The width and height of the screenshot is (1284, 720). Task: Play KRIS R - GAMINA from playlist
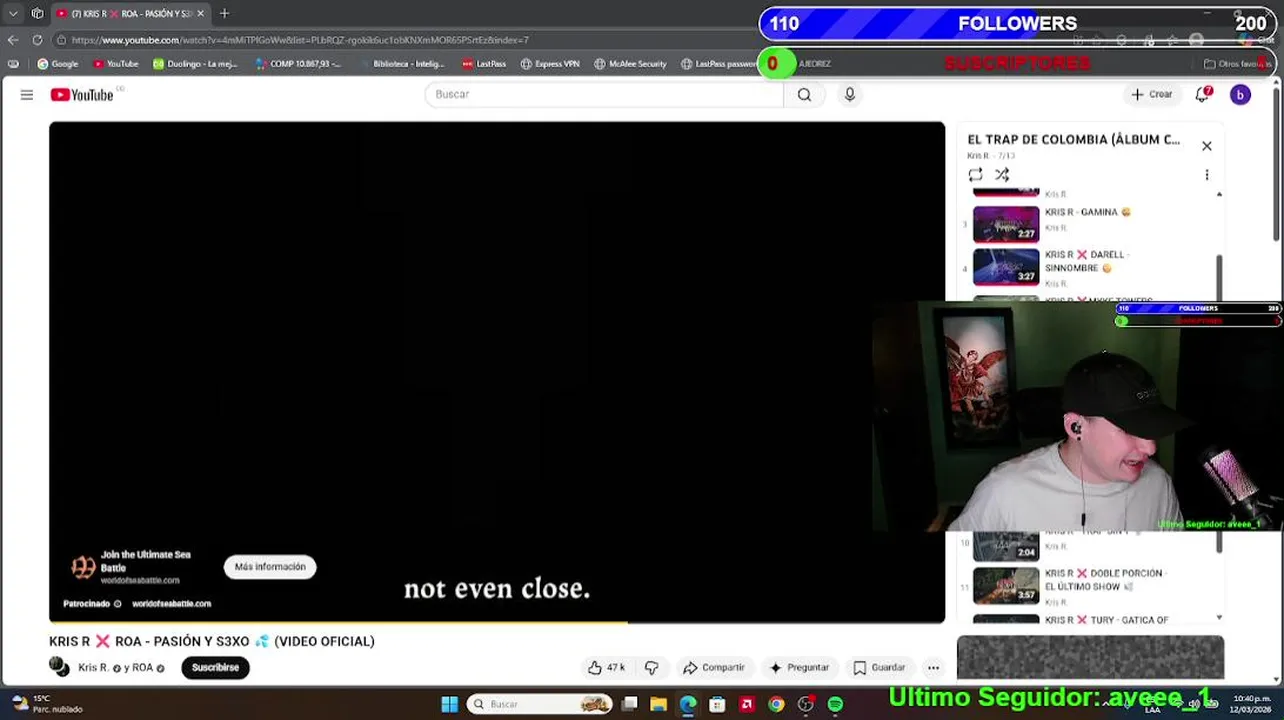1087,212
